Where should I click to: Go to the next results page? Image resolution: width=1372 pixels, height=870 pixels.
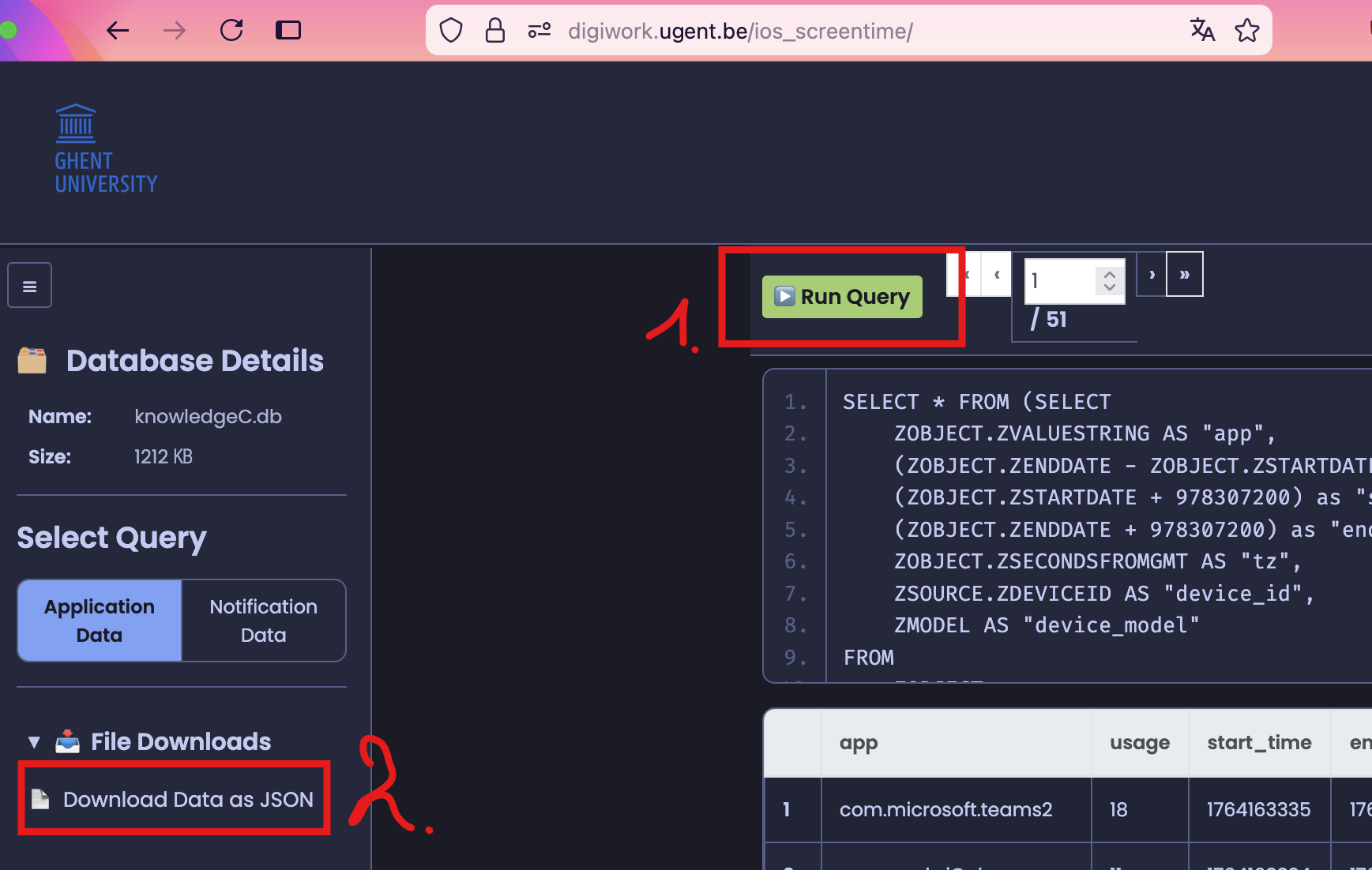[x=1152, y=275]
